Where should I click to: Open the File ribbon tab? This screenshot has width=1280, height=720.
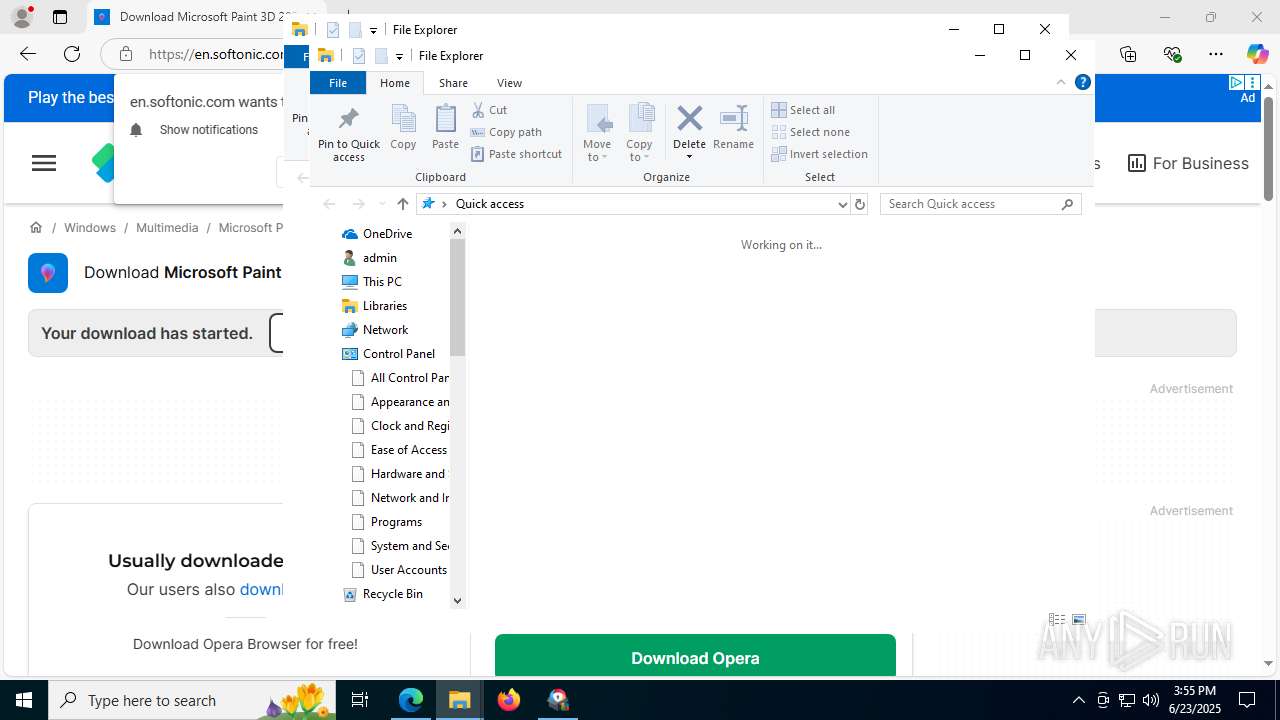coord(338,83)
